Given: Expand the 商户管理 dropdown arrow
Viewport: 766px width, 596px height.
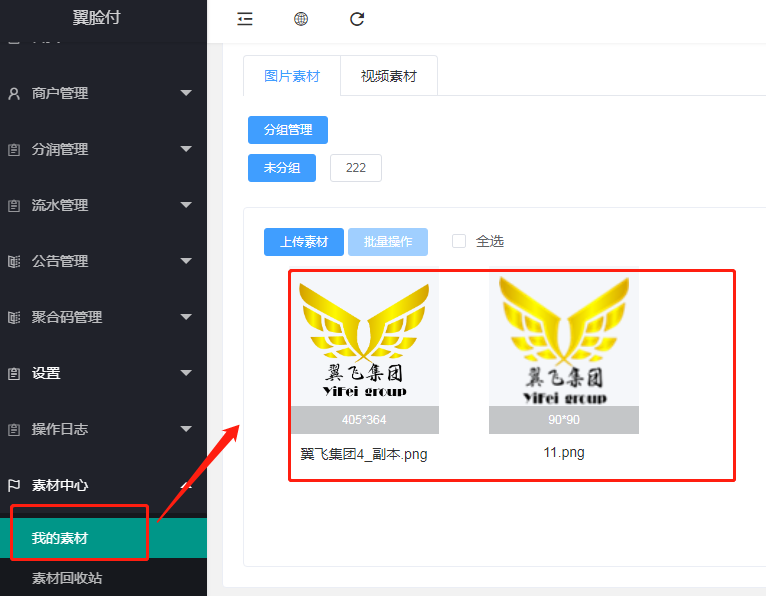Looking at the screenshot, I should coord(186,93).
